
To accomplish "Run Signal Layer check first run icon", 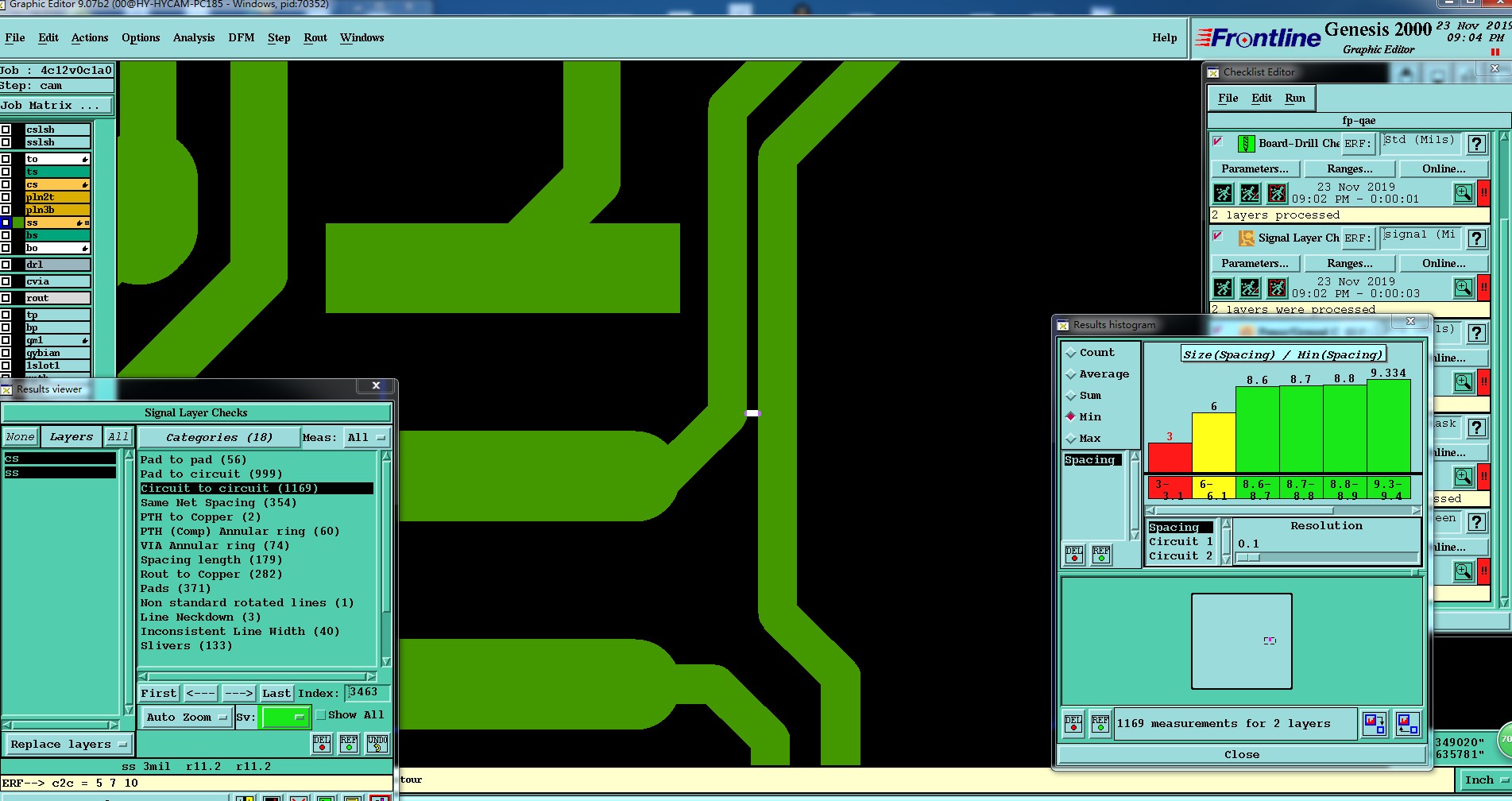I will click(x=1223, y=288).
